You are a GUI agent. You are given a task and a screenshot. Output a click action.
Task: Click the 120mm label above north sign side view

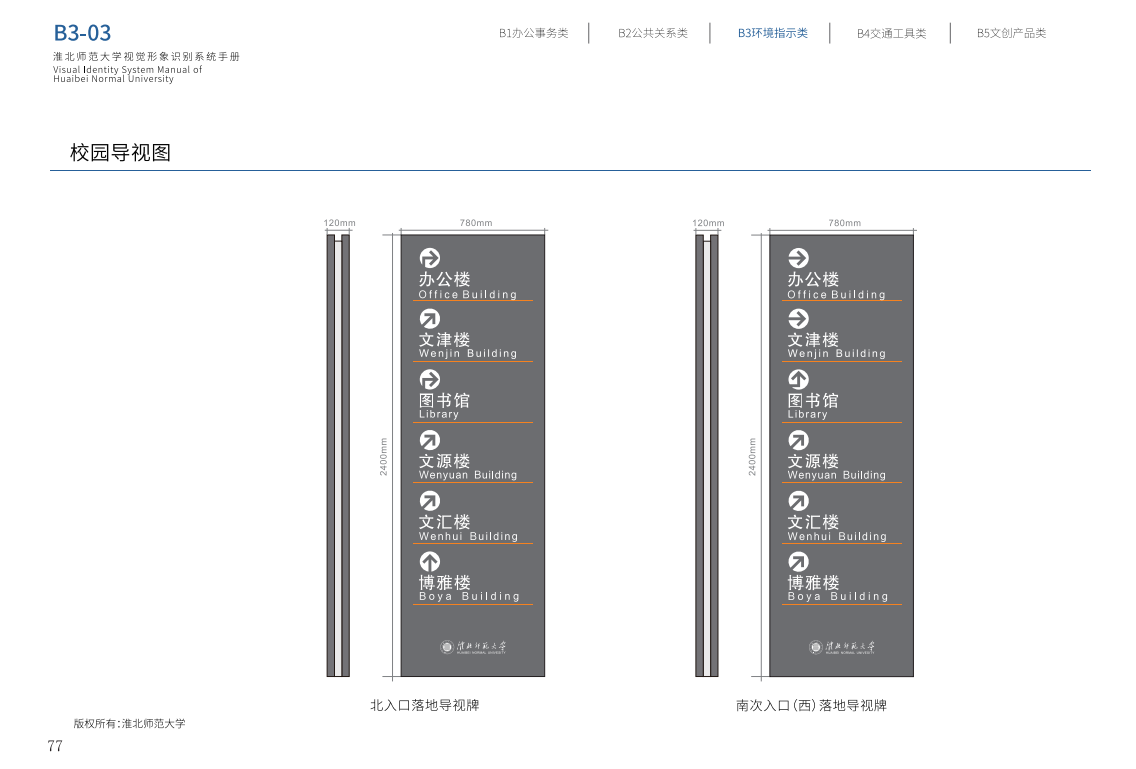point(339,223)
